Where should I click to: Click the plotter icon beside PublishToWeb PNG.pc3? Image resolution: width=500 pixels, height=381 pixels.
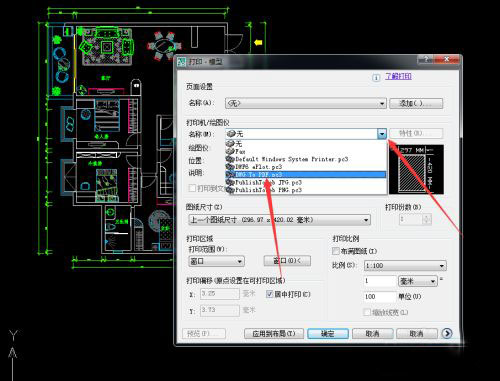pyautogui.click(x=230, y=190)
